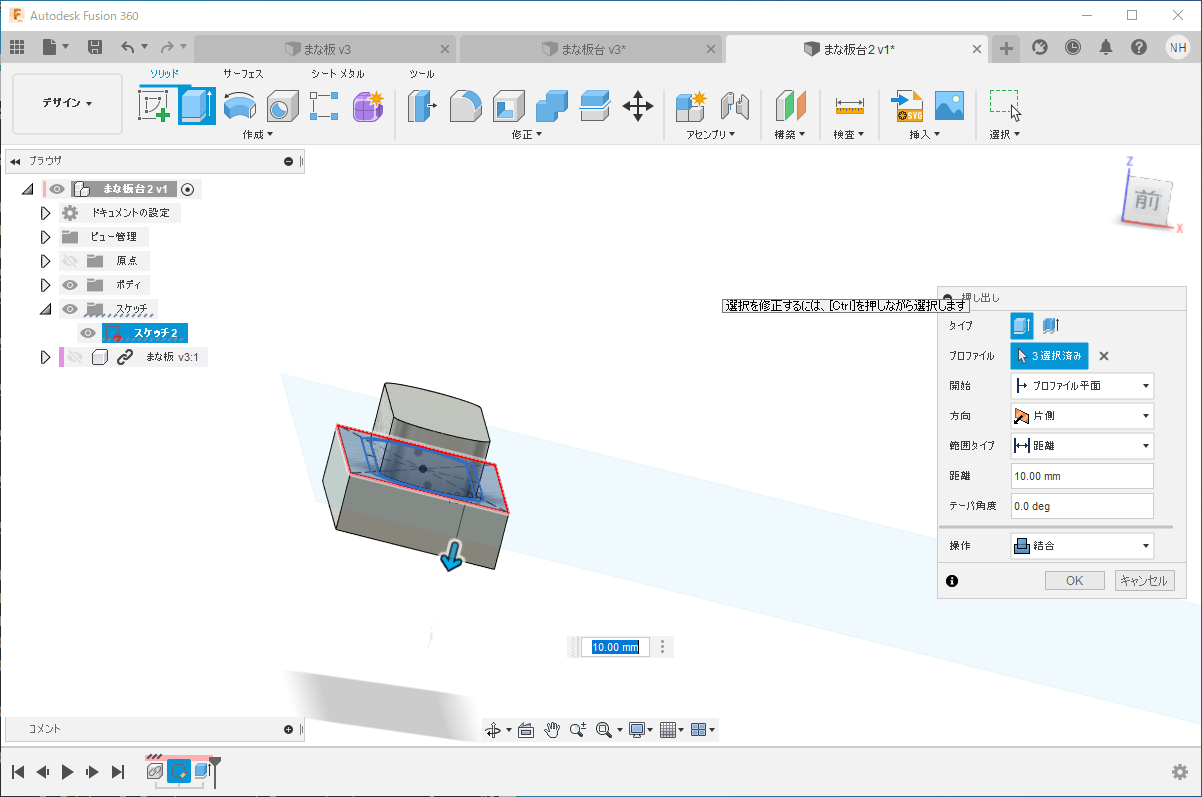Open the Insert SVG tool
1202x797 pixels.
(x=906, y=105)
